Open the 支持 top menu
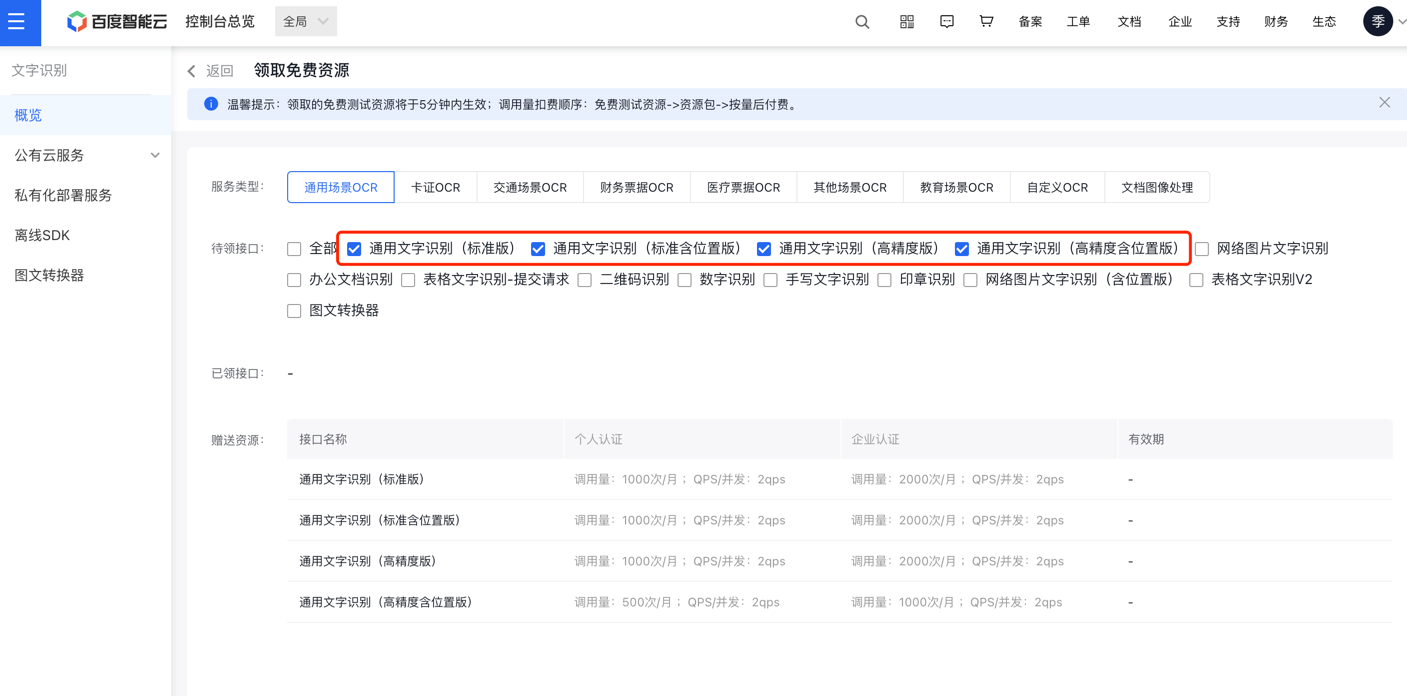This screenshot has width=1407, height=696. (1229, 22)
